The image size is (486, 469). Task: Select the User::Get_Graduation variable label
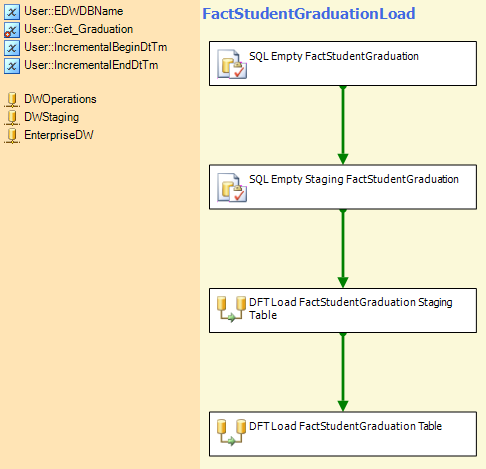79,29
